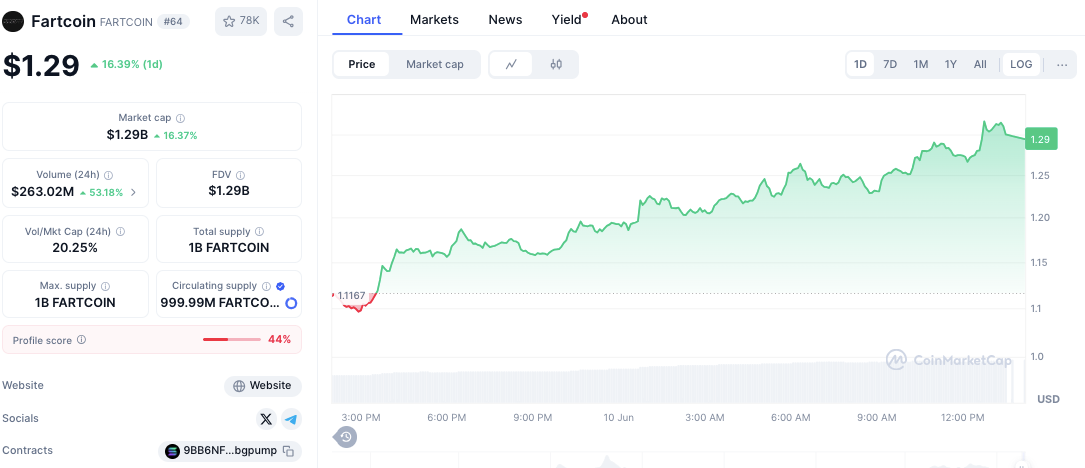Select the Price chart toggle

(361, 64)
